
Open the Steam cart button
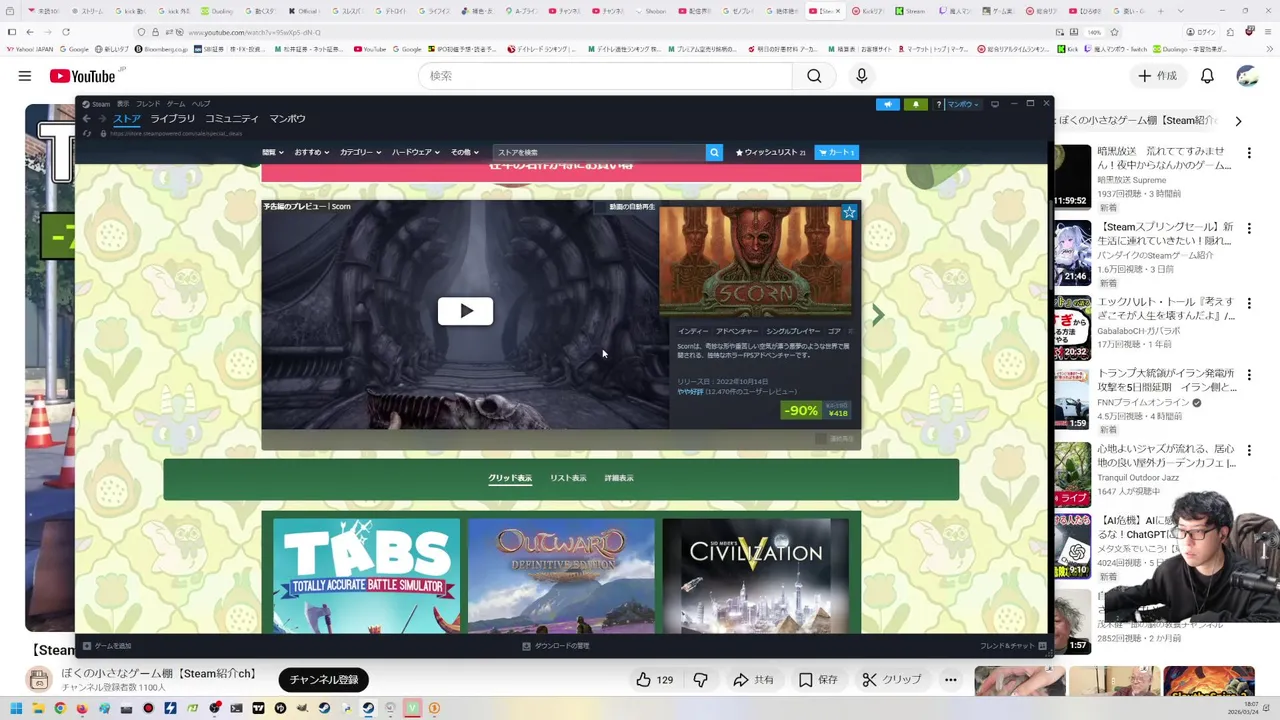pyautogui.click(x=837, y=152)
